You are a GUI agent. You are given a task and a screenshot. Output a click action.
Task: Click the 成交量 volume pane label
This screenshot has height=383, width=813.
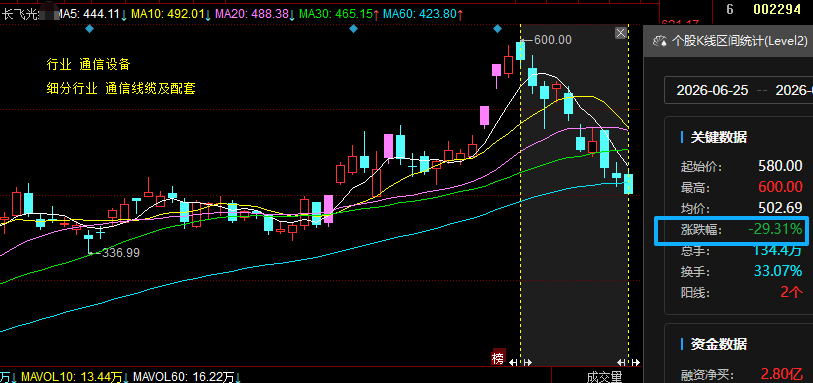tap(605, 377)
